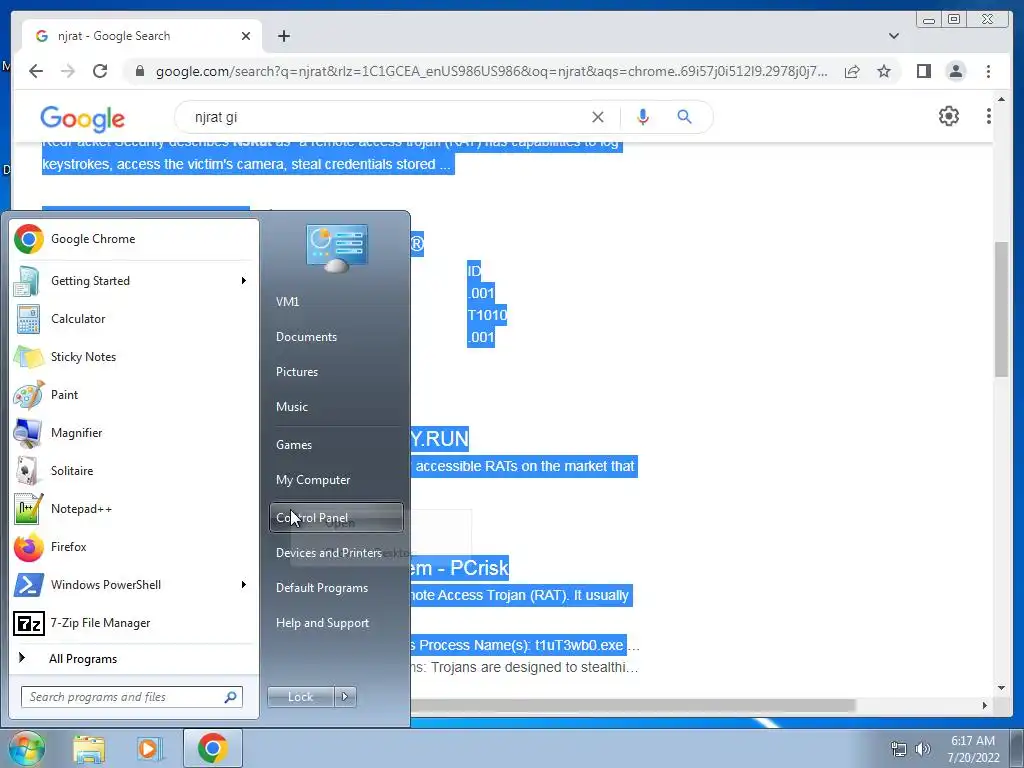
Task: Click vertical scrollbar thumb in Chrome
Action: point(1001,309)
